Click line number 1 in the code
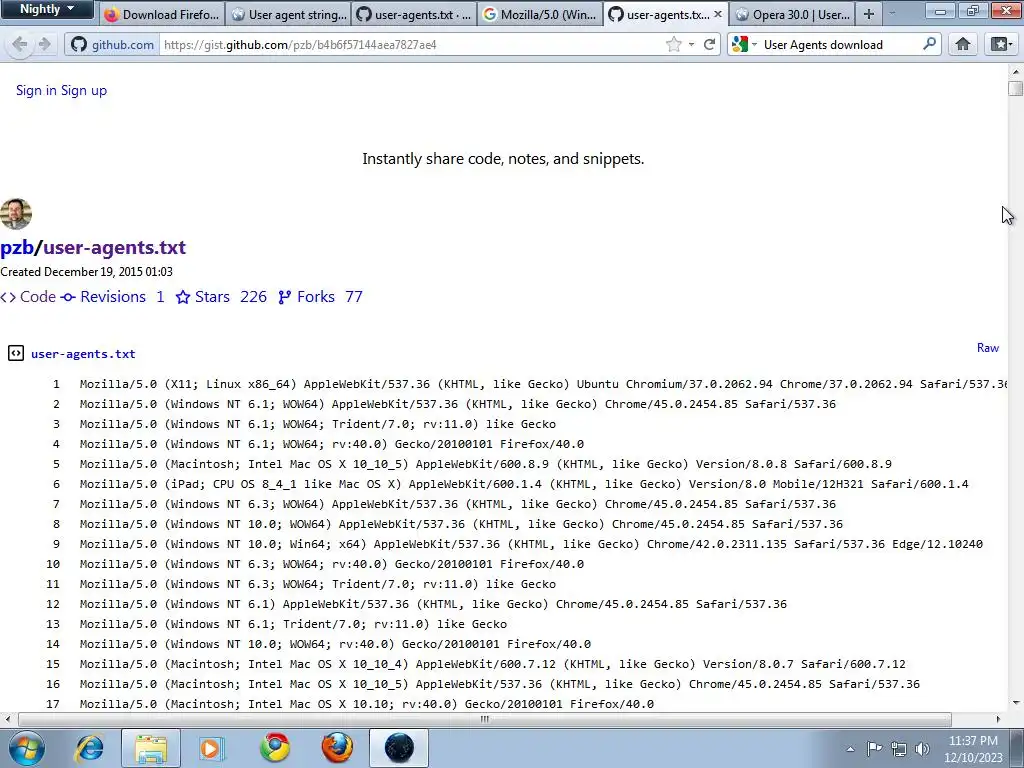Image resolution: width=1024 pixels, height=768 pixels. tap(56, 384)
